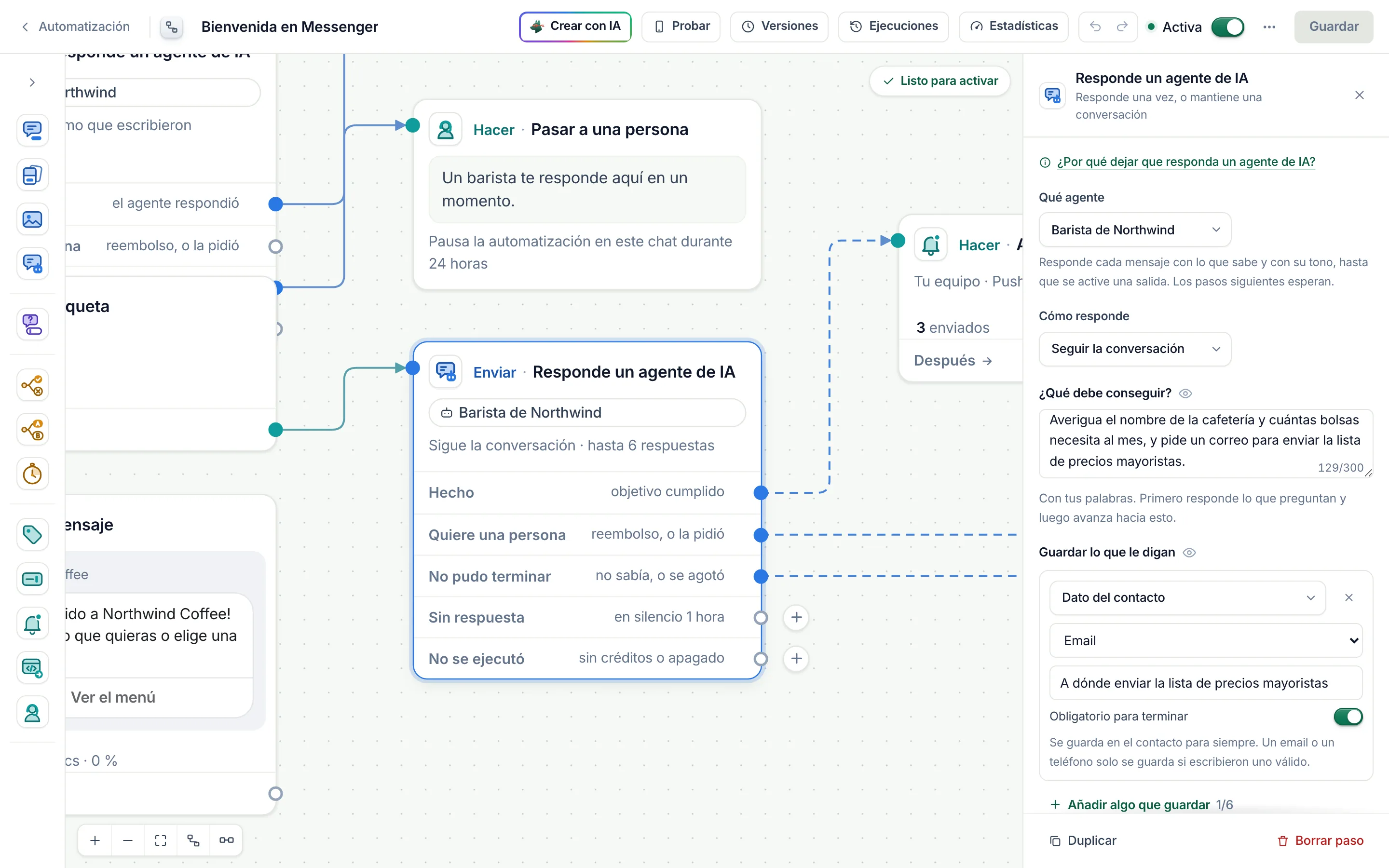1389x868 pixels.
Task: Toggle Obligatorio para terminar switch
Action: point(1348,717)
